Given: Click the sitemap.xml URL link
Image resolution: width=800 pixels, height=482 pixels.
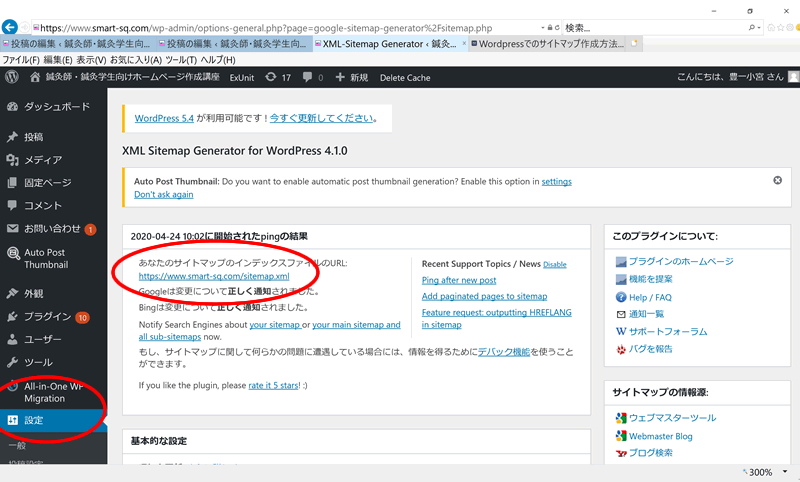Looking at the screenshot, I should point(214,276).
